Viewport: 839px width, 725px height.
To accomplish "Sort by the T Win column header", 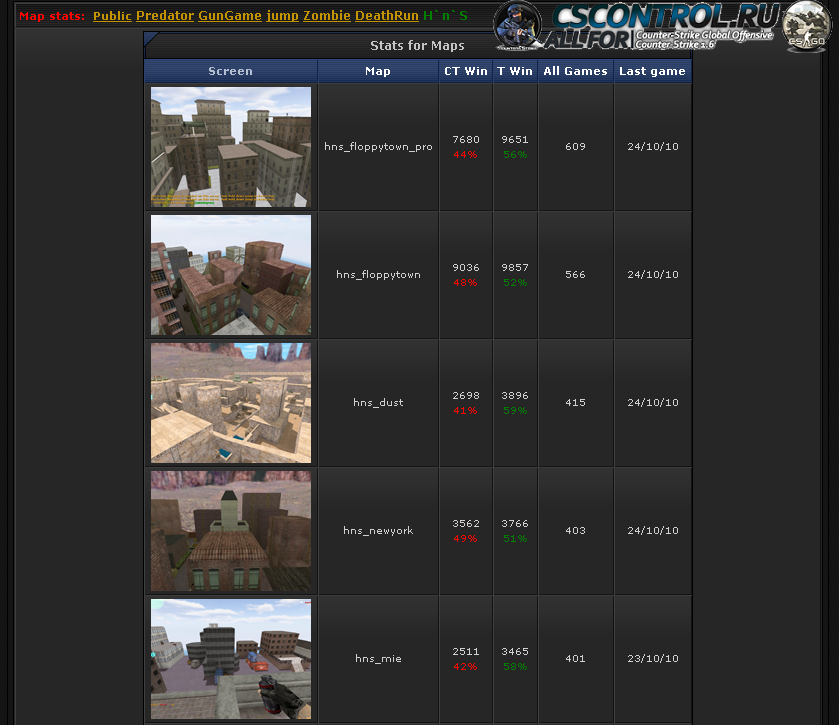I will pos(515,71).
